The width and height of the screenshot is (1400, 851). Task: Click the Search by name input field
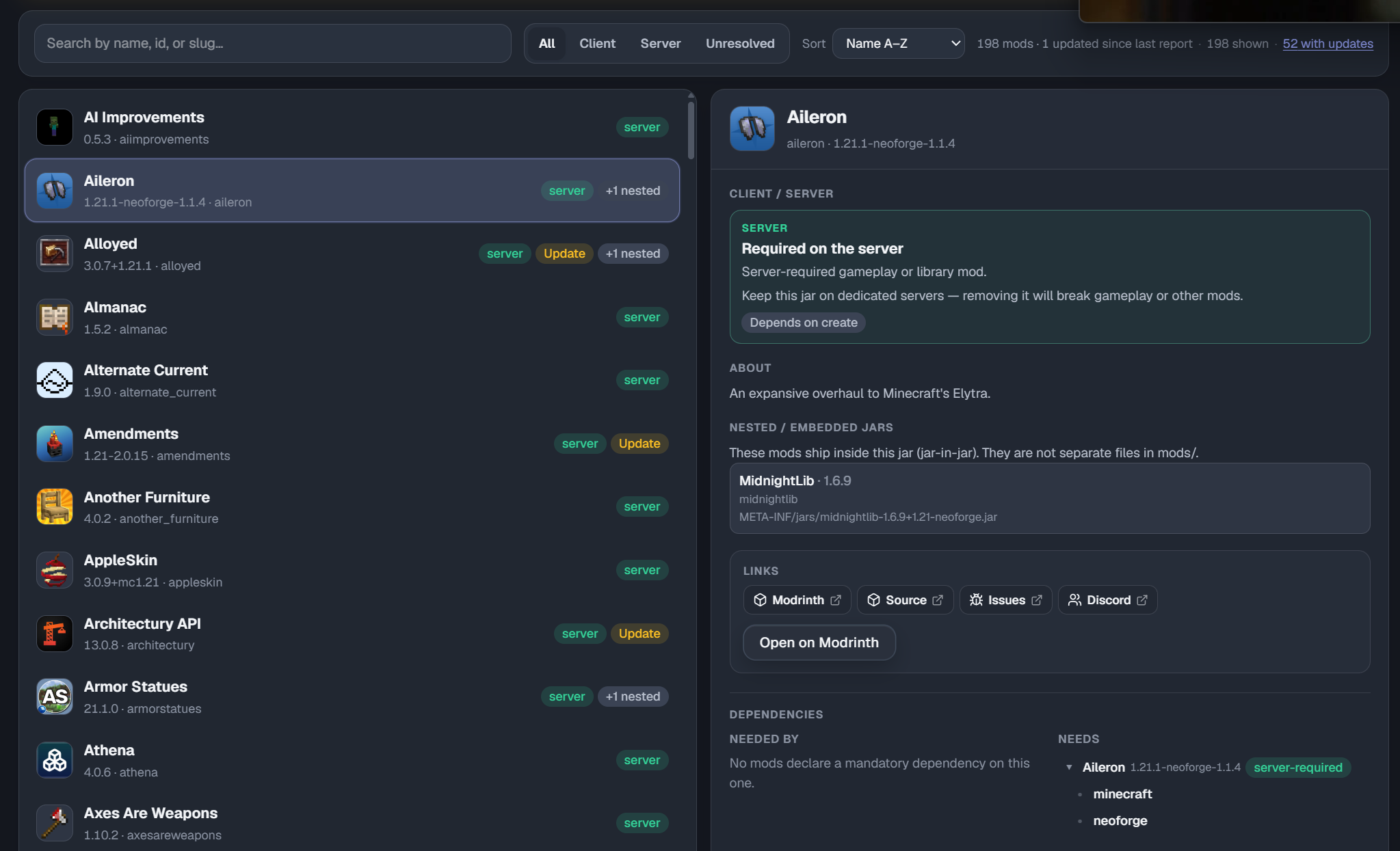coord(272,44)
